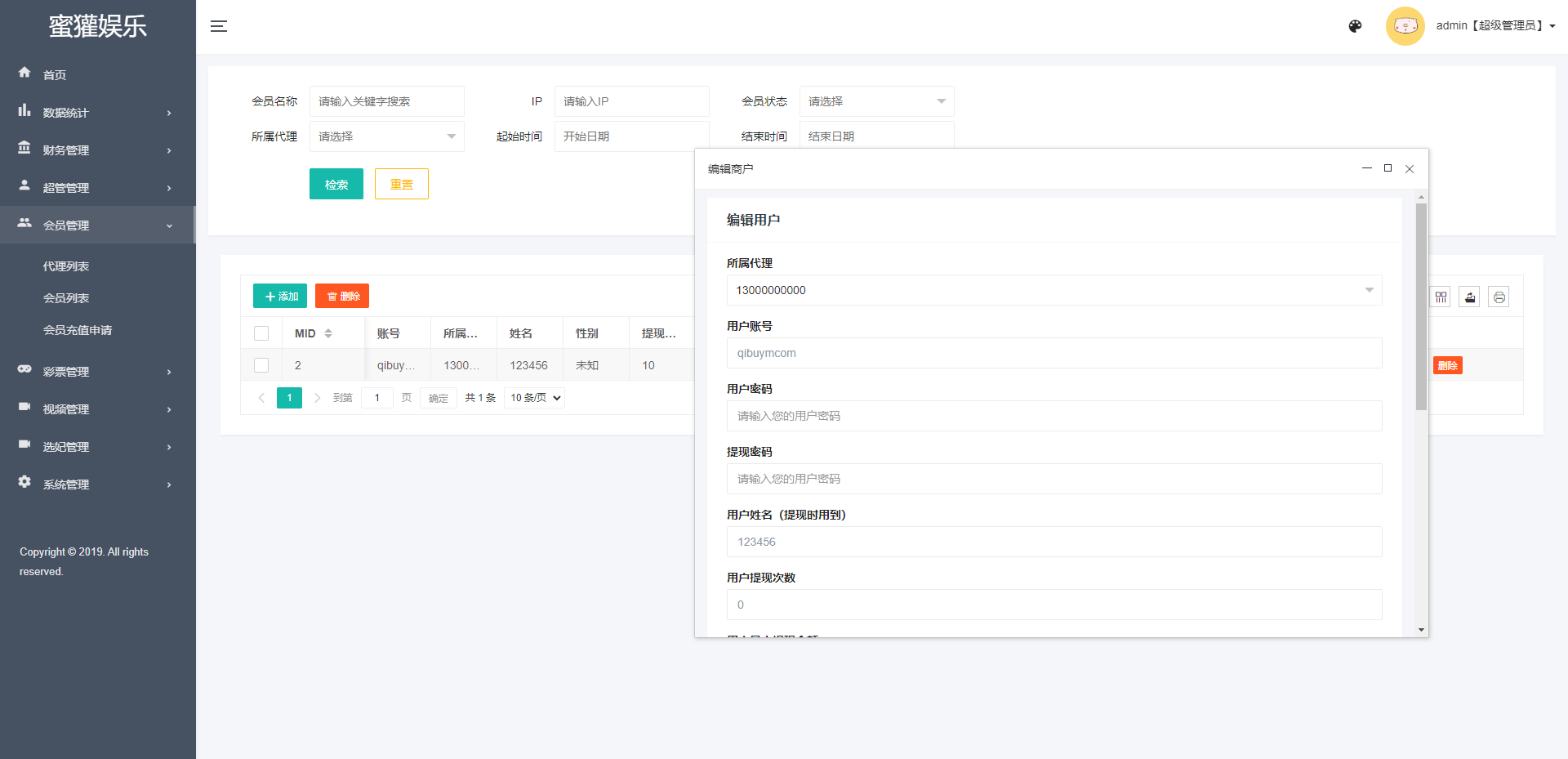1568x759 pixels.
Task: Open 代理列表 in the sidebar
Action: 66,266
